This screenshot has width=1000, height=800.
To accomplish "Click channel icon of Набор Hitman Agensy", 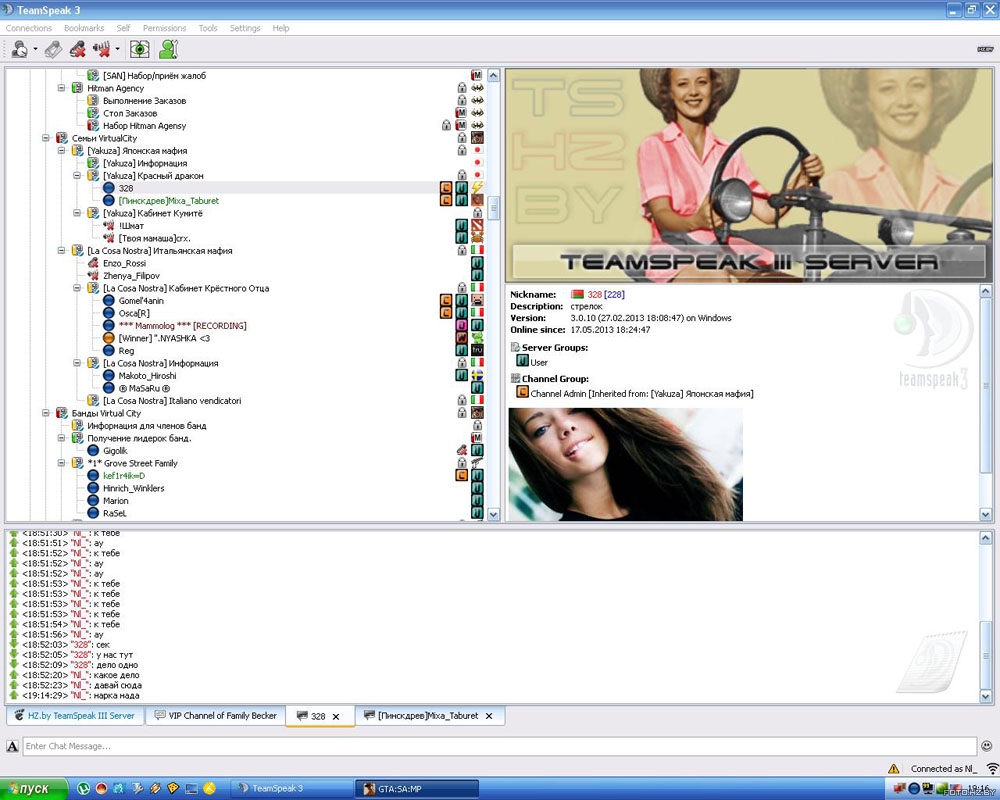I will click(93, 126).
